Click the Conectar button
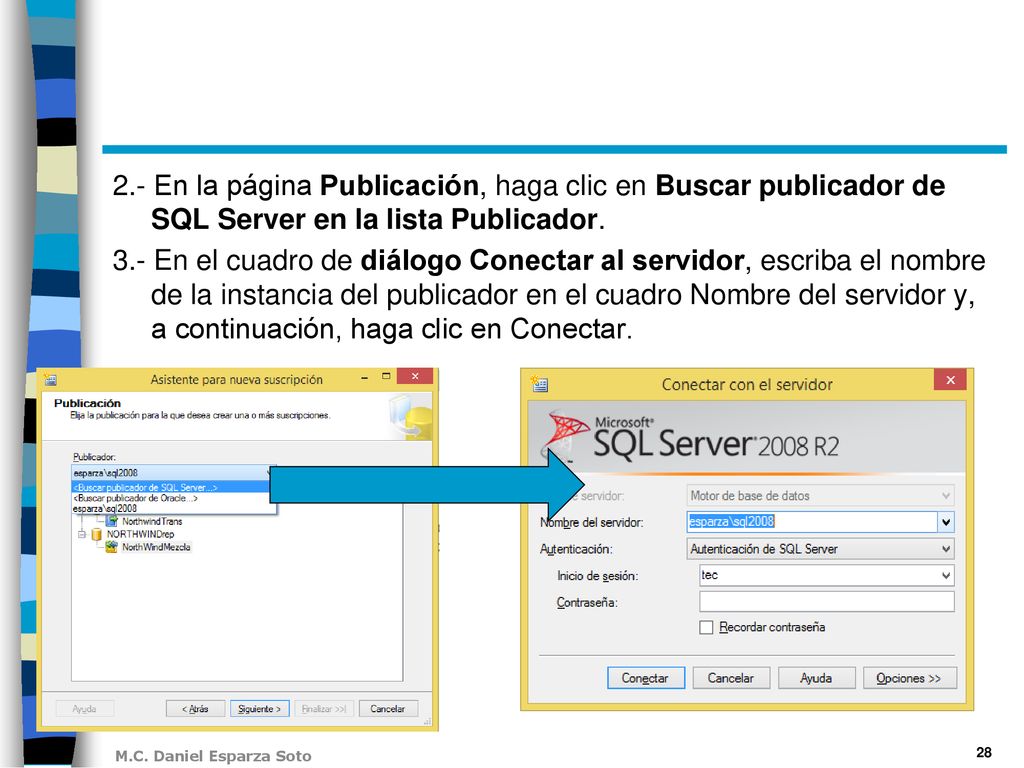Image resolution: width=1024 pixels, height=768 pixels. tap(645, 678)
